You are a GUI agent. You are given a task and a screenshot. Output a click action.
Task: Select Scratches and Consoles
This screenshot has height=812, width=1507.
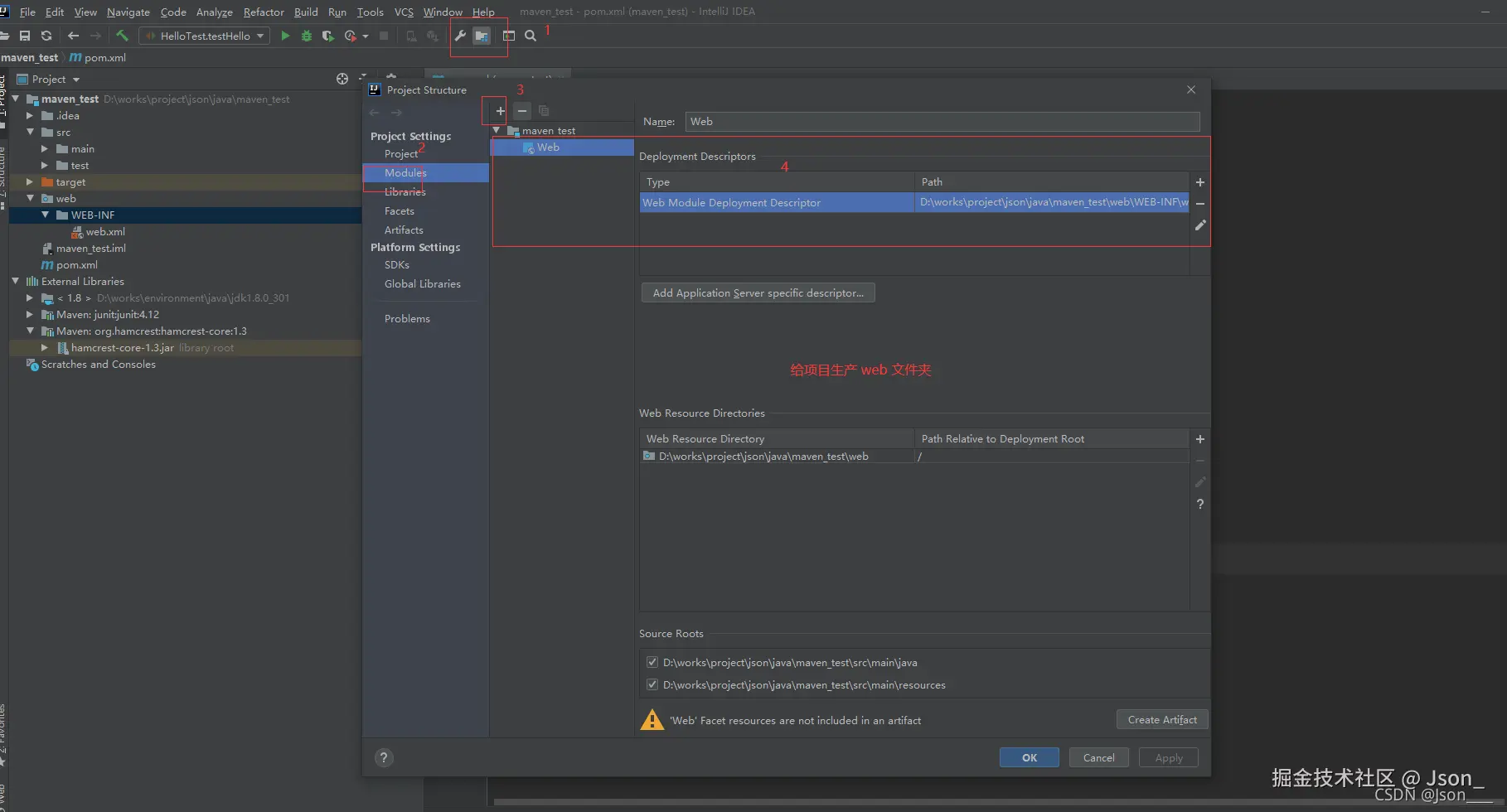click(99, 364)
